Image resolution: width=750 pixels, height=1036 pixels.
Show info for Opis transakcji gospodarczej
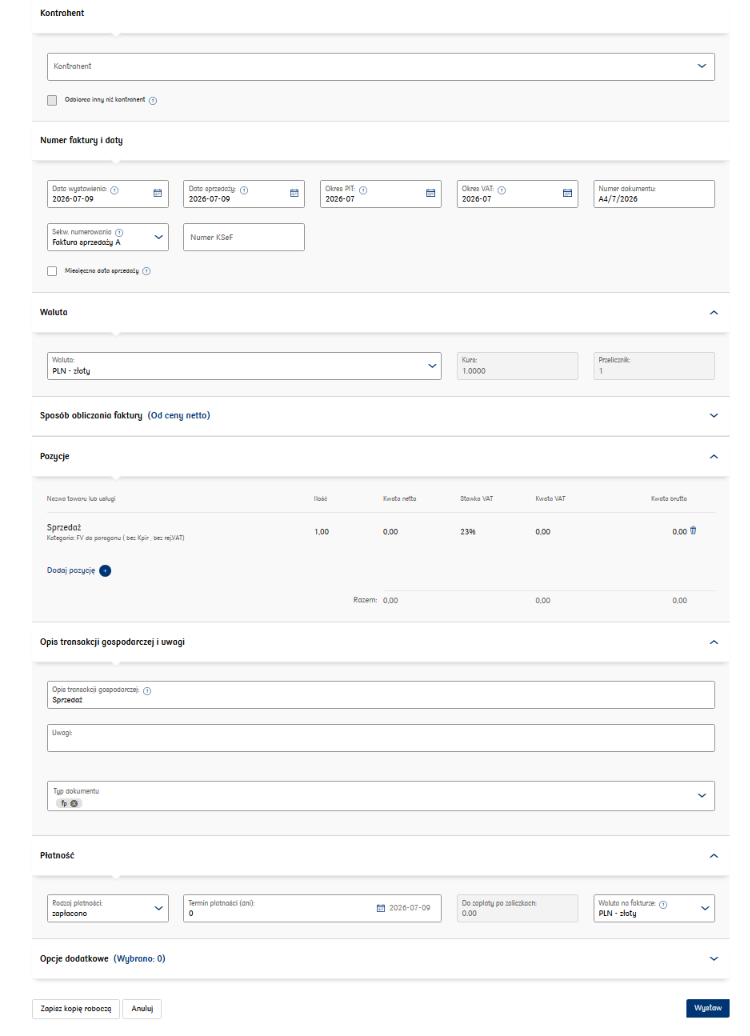click(147, 690)
